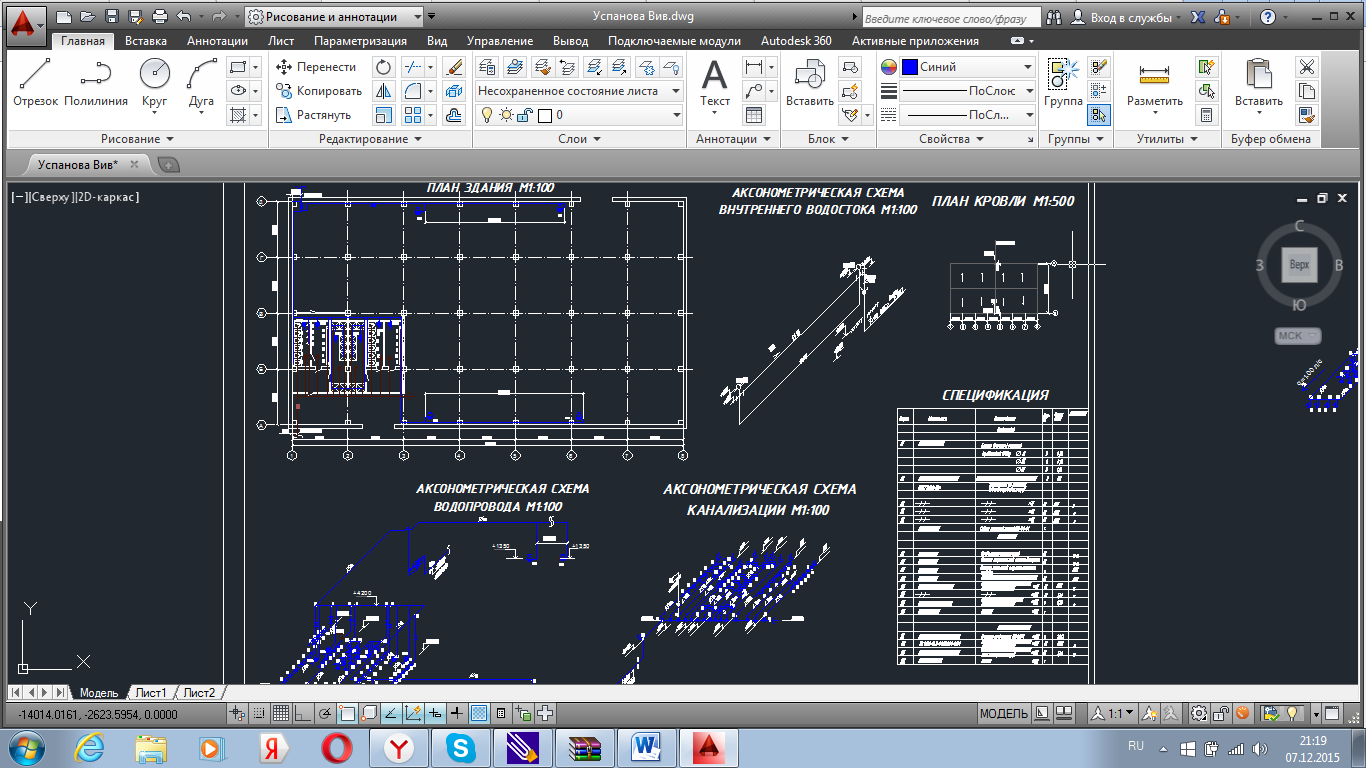Click the Scale tool icon
Viewport: 1366px width, 768px height.
point(384,115)
